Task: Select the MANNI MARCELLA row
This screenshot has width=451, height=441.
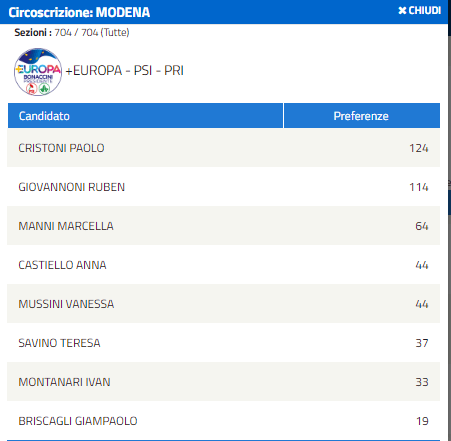Action: [x=223, y=226]
